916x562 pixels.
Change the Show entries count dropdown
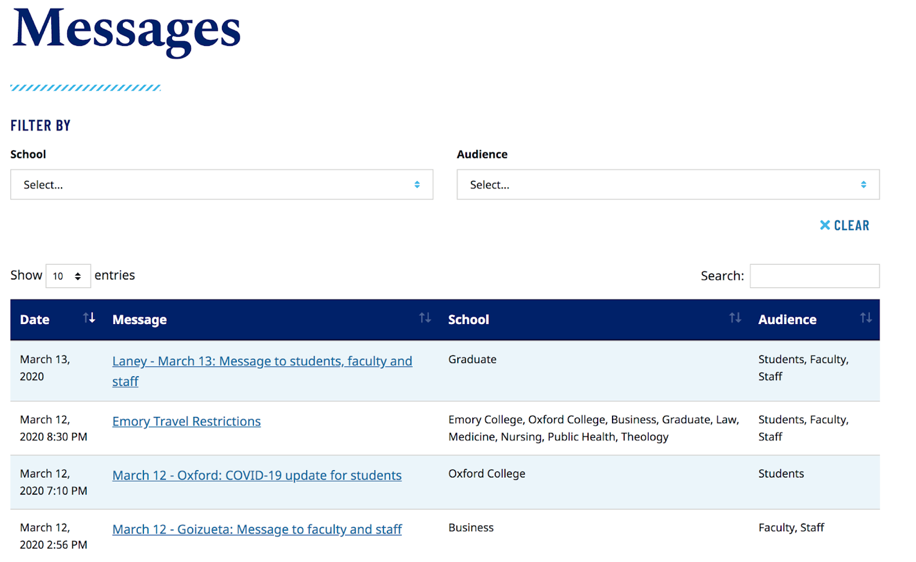click(x=68, y=276)
